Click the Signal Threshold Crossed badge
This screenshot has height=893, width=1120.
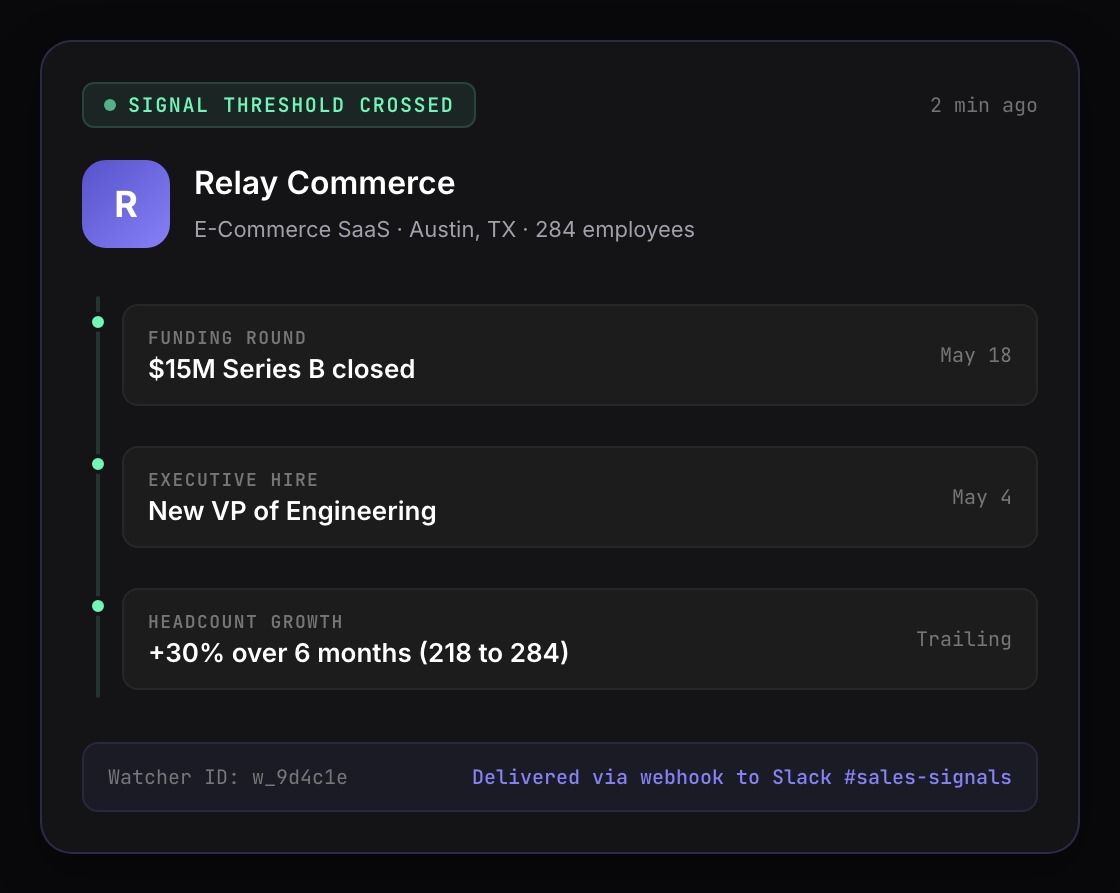coord(279,105)
